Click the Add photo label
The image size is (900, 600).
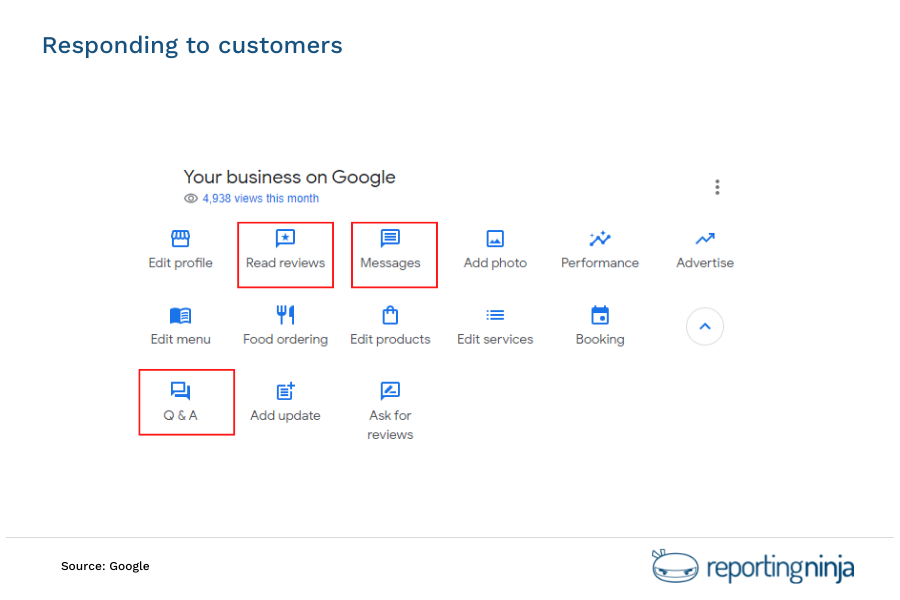pyautogui.click(x=495, y=263)
